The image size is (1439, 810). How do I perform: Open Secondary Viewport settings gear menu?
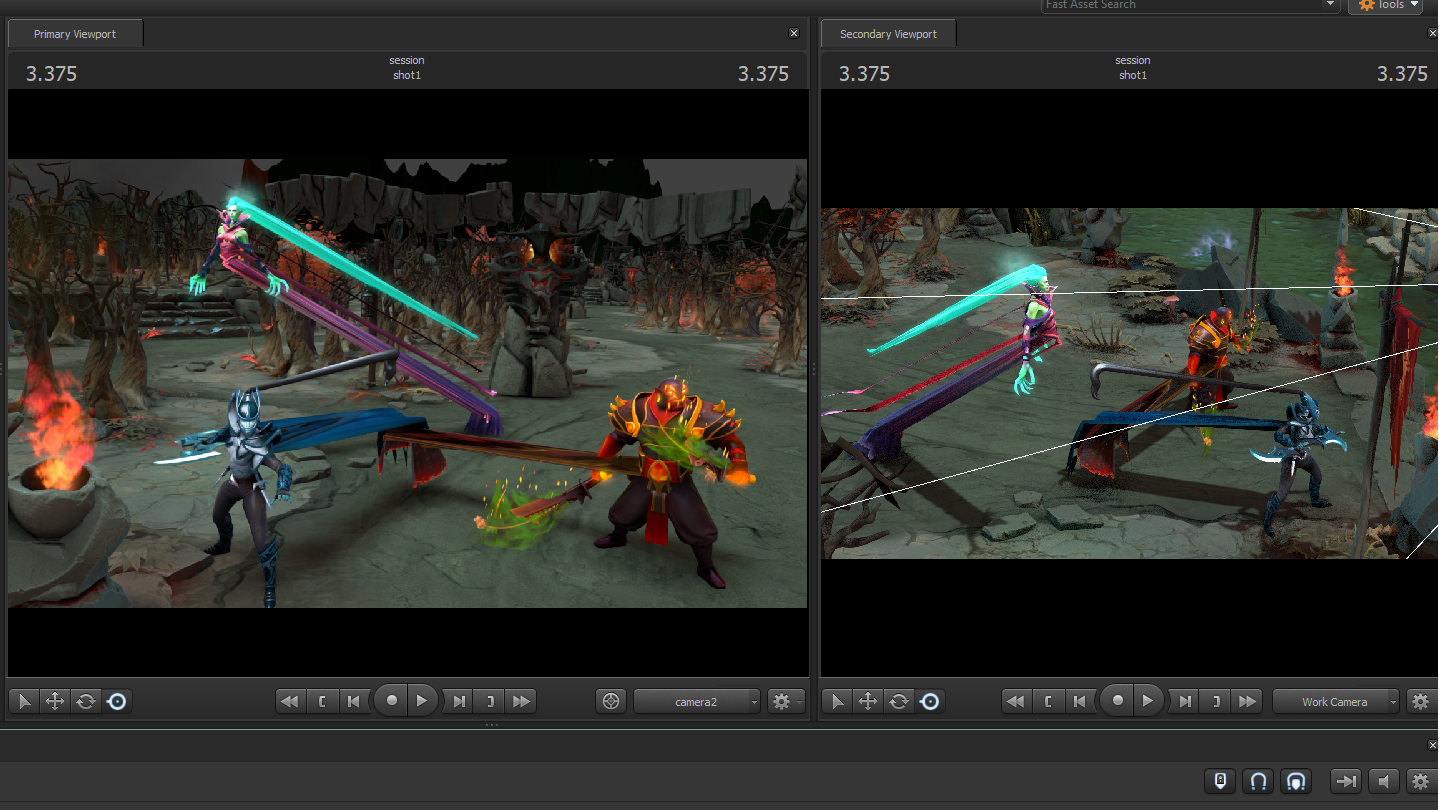coord(1421,701)
